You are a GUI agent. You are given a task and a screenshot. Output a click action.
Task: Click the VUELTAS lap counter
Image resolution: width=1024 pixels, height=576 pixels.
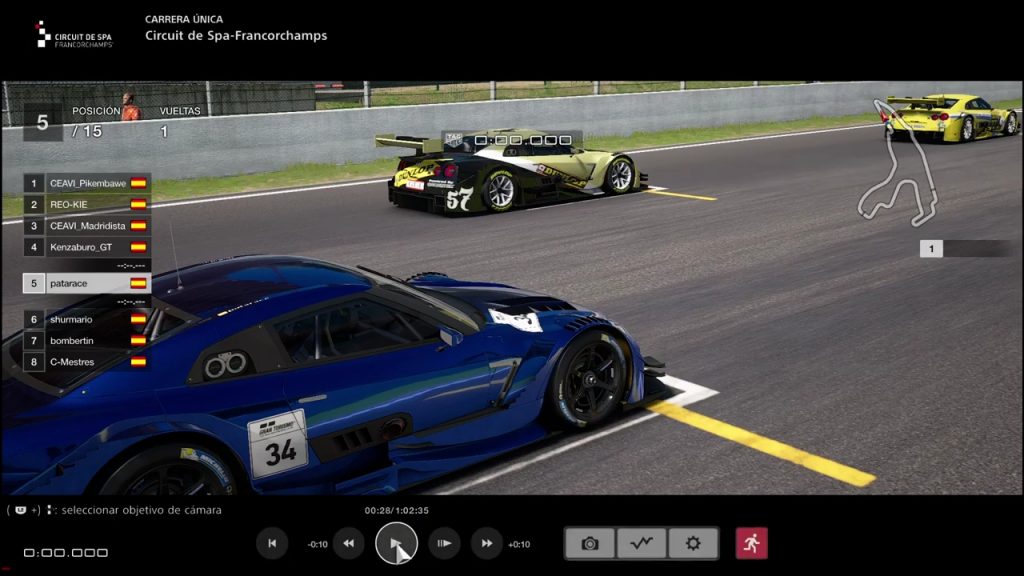179,121
